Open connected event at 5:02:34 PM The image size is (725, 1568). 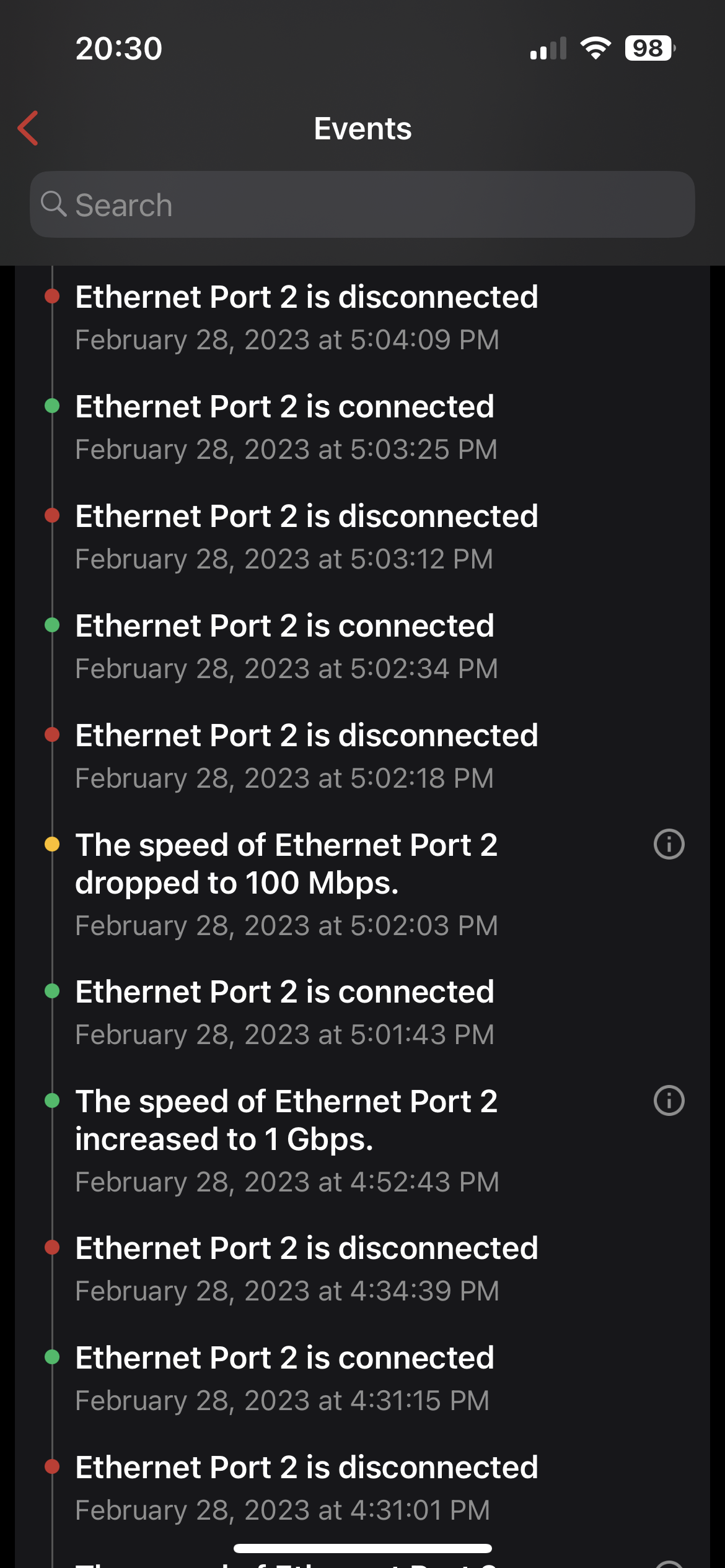coord(285,646)
